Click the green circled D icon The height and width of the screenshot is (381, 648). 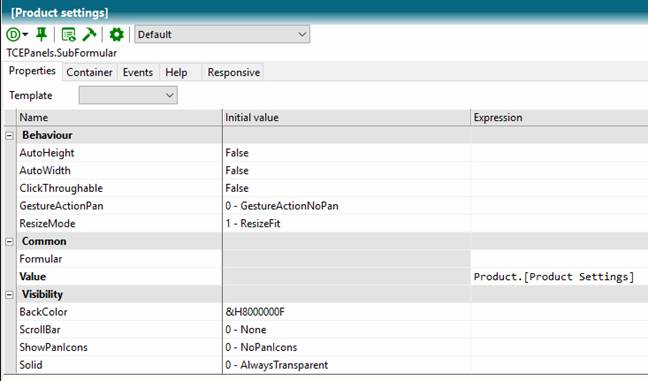(13, 34)
